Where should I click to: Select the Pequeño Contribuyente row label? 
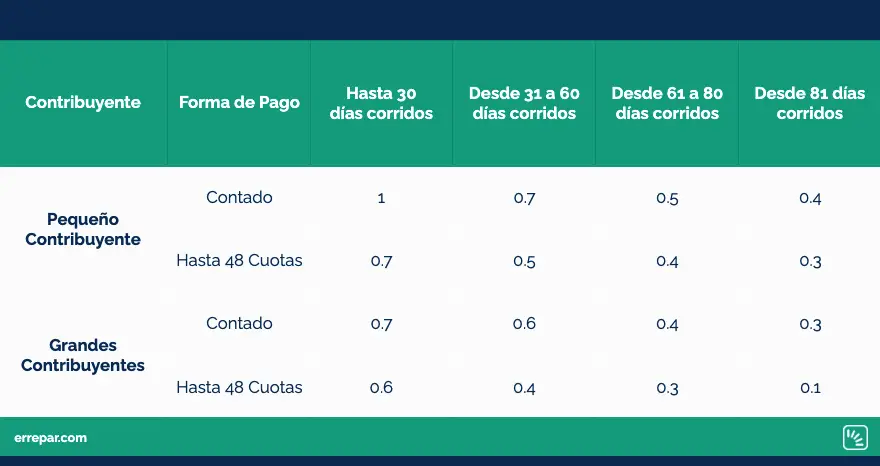click(x=83, y=229)
